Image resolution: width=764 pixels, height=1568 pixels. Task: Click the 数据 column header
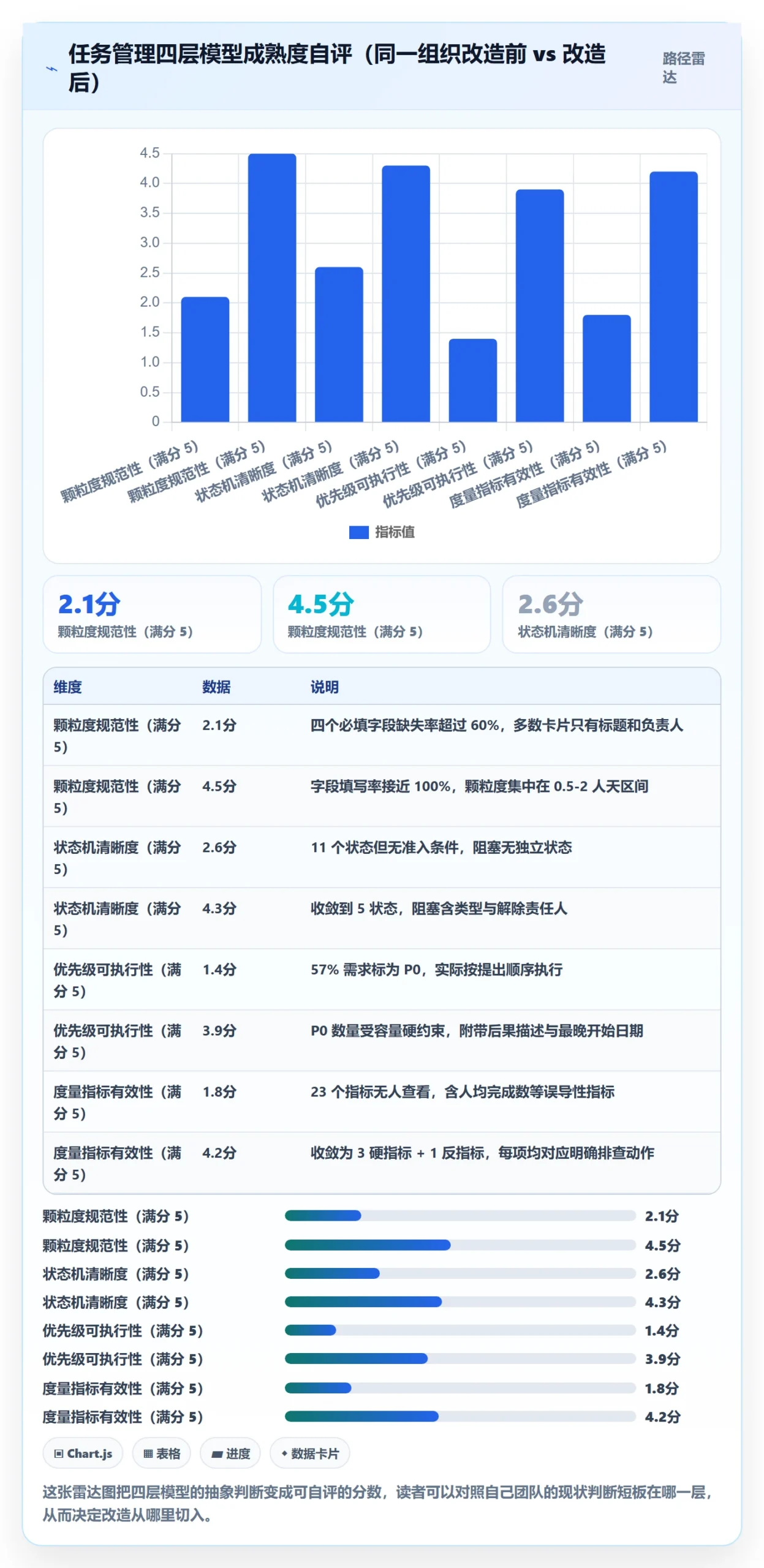(216, 687)
